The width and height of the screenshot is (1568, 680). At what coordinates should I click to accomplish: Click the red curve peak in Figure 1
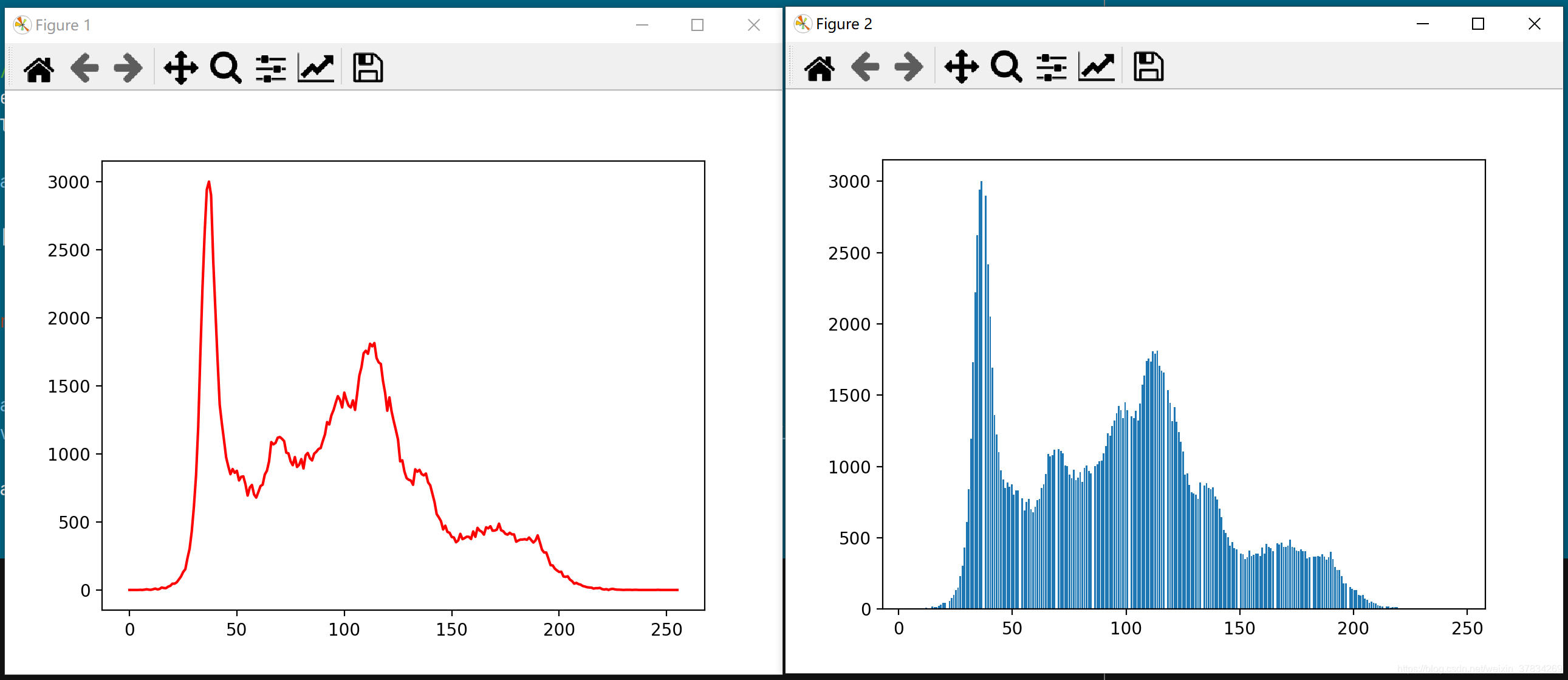click(209, 182)
